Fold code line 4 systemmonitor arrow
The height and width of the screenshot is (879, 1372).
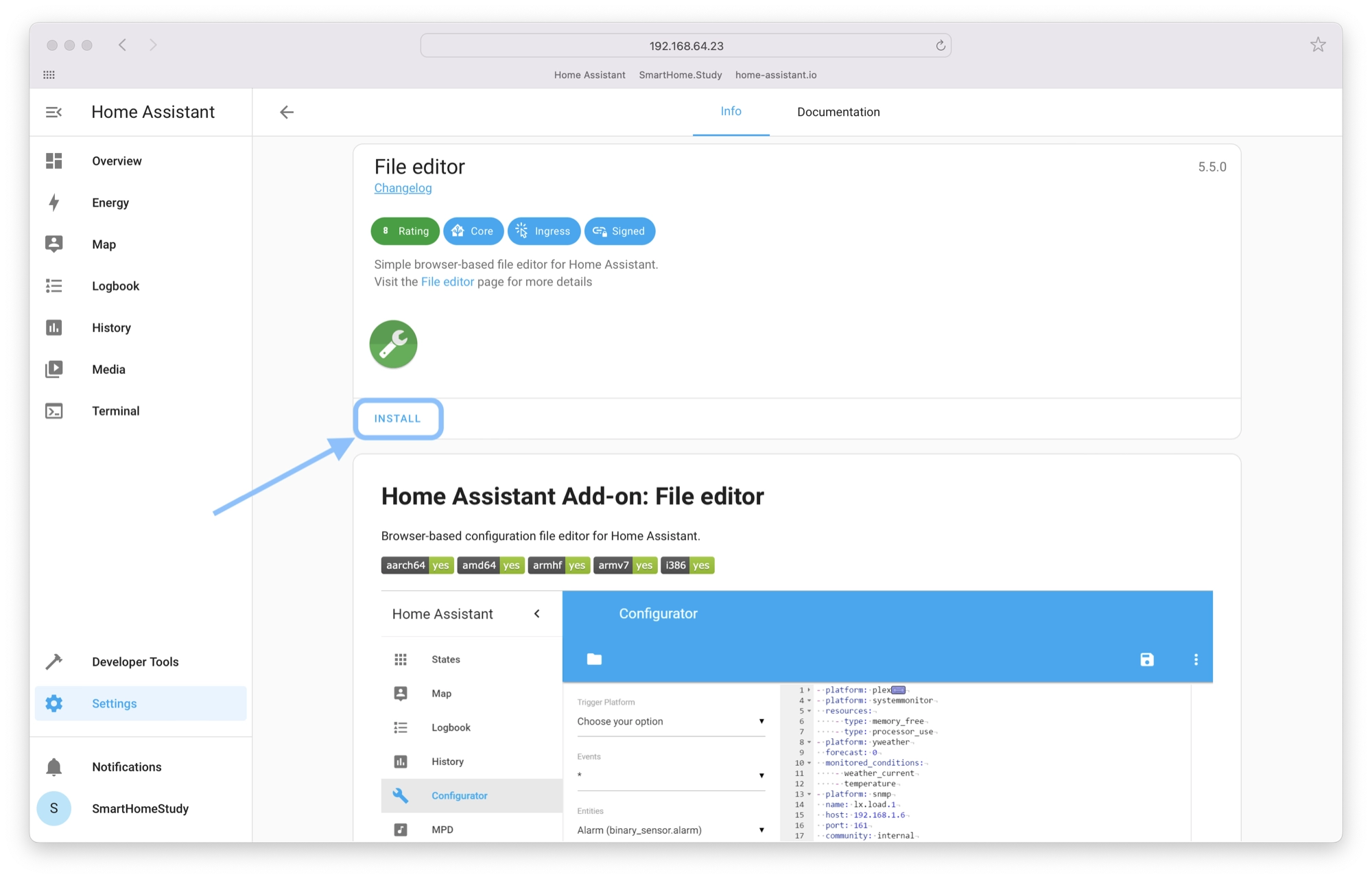[809, 701]
